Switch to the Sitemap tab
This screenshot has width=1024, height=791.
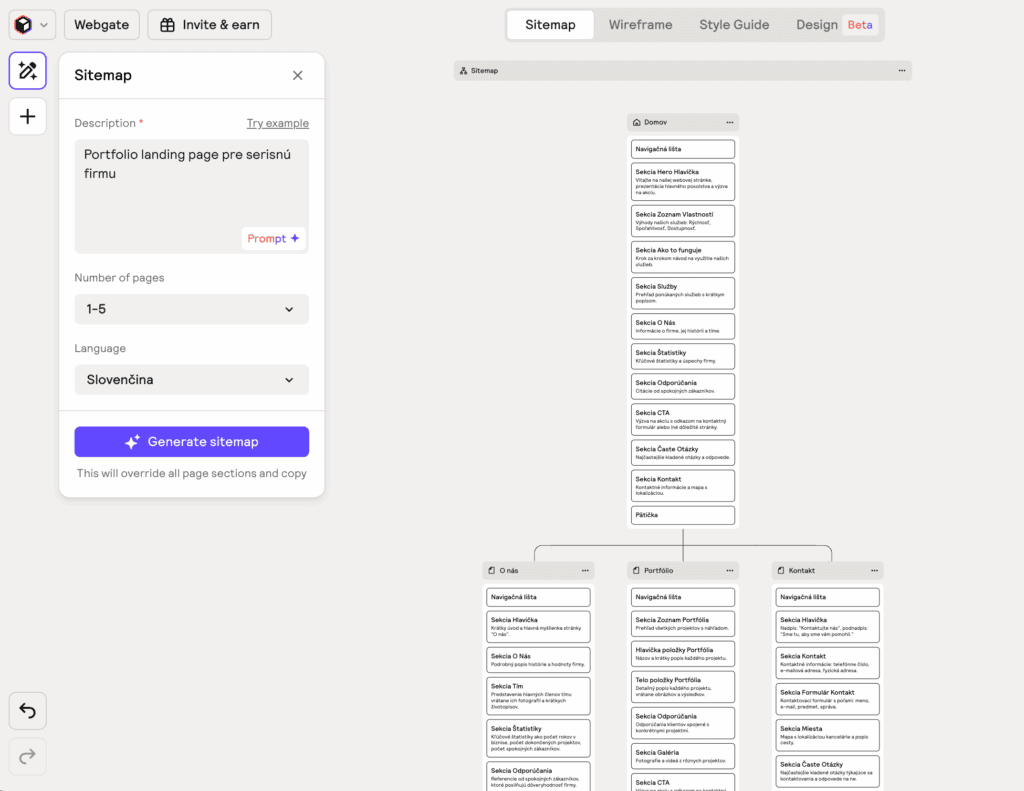[550, 25]
